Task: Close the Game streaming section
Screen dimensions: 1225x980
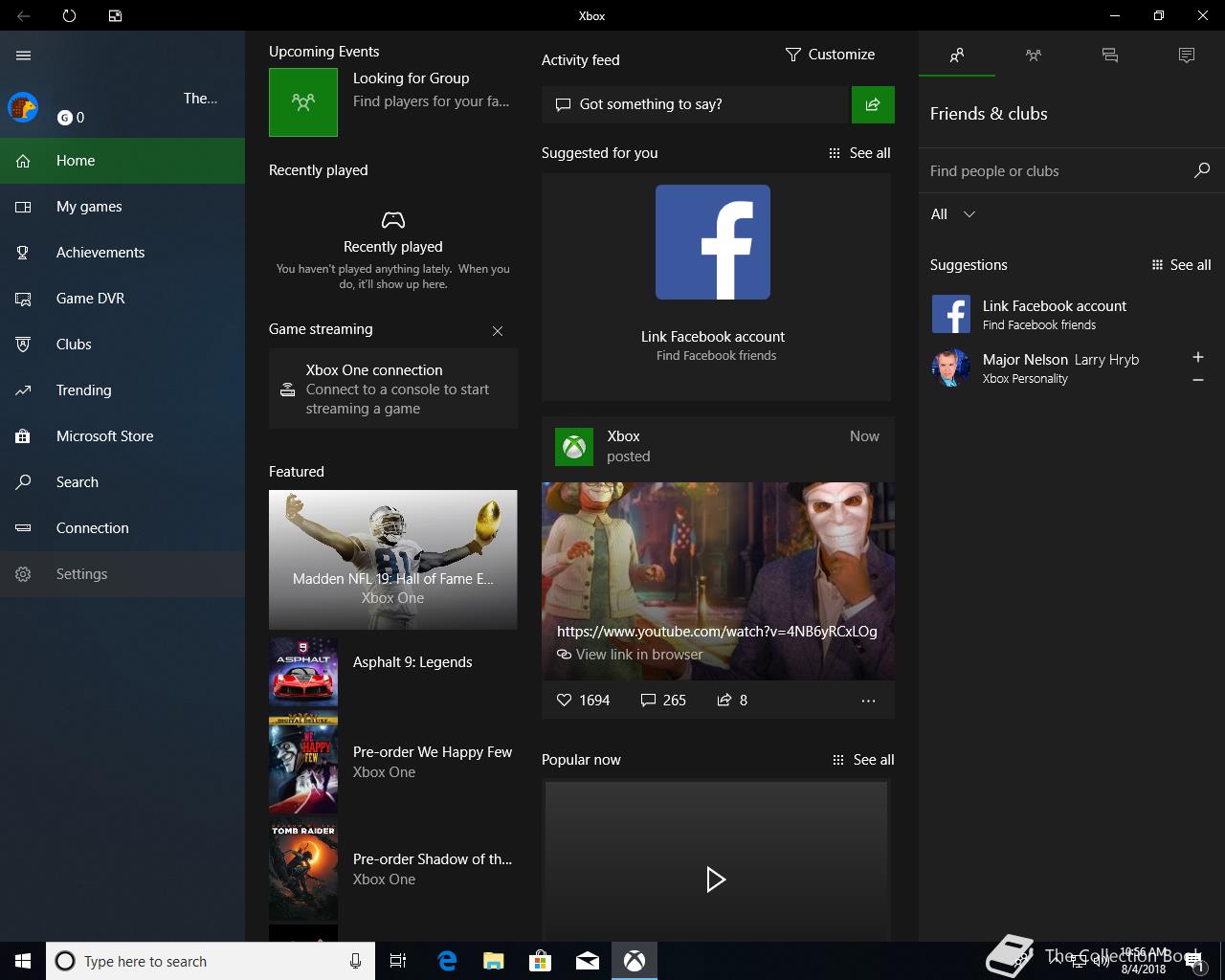Action: pos(498,331)
